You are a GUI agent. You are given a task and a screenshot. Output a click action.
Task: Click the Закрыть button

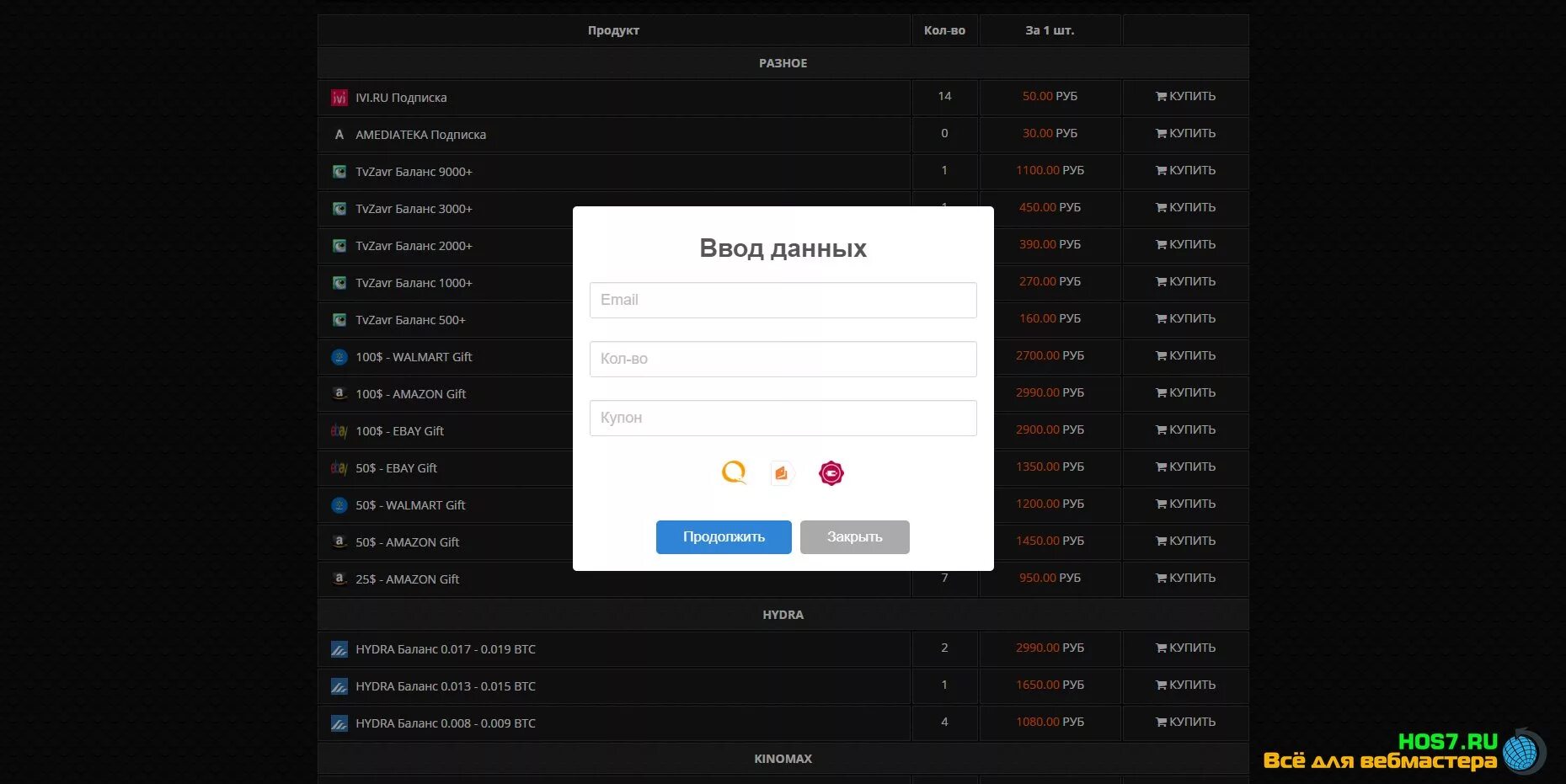point(854,536)
